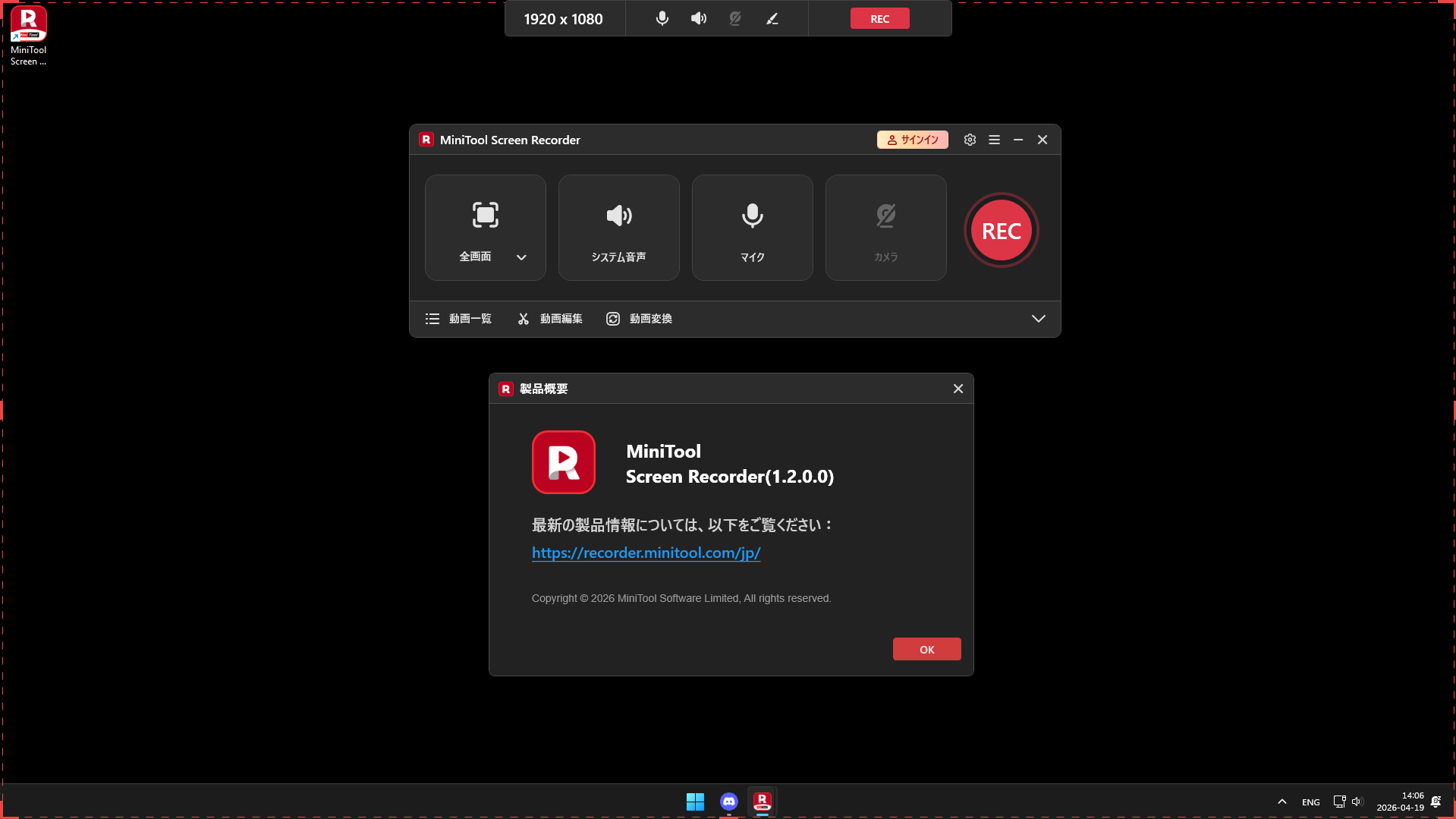Open the hamburger menu in title bar
This screenshot has width=1456, height=819.
994,140
